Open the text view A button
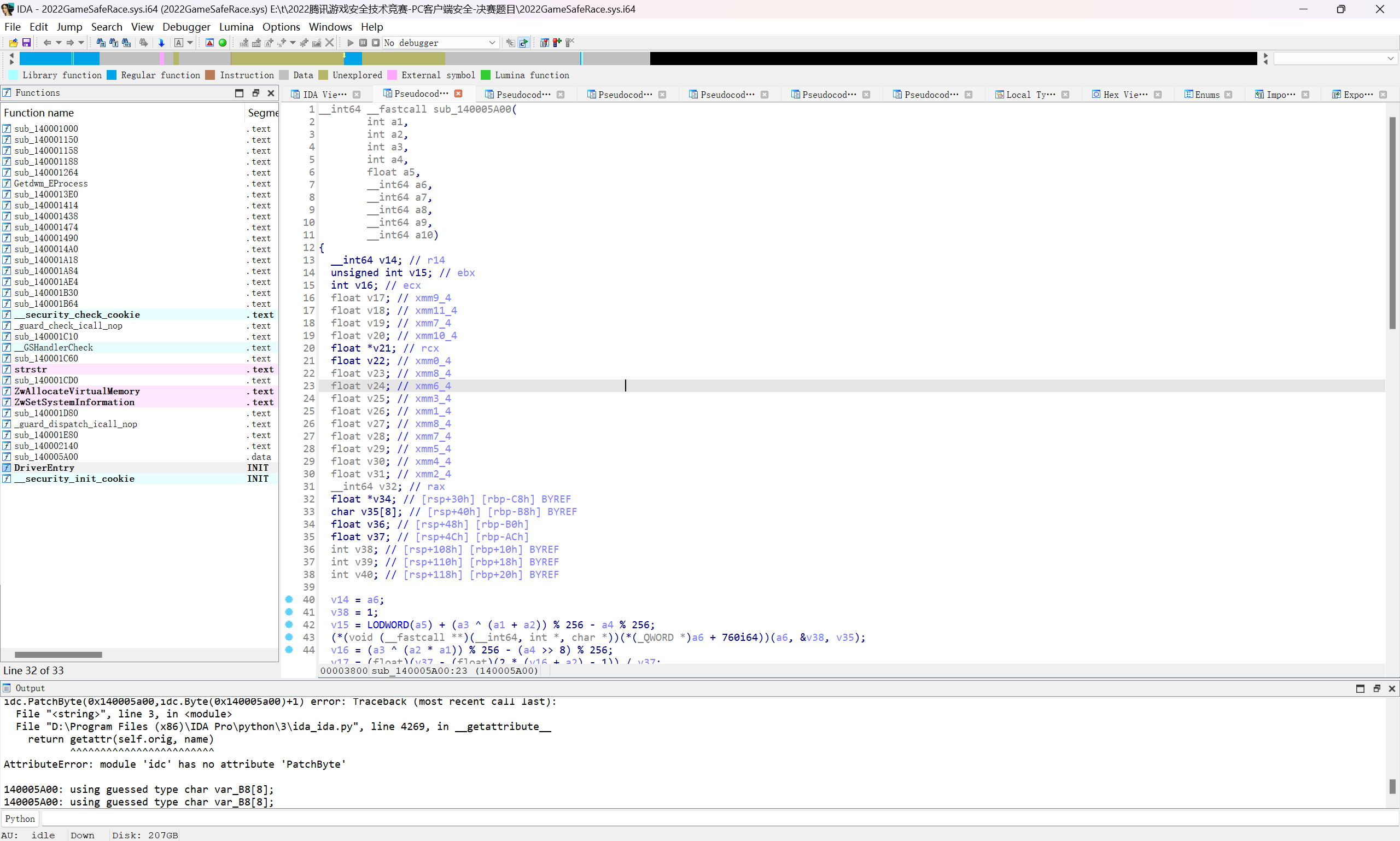 point(178,43)
